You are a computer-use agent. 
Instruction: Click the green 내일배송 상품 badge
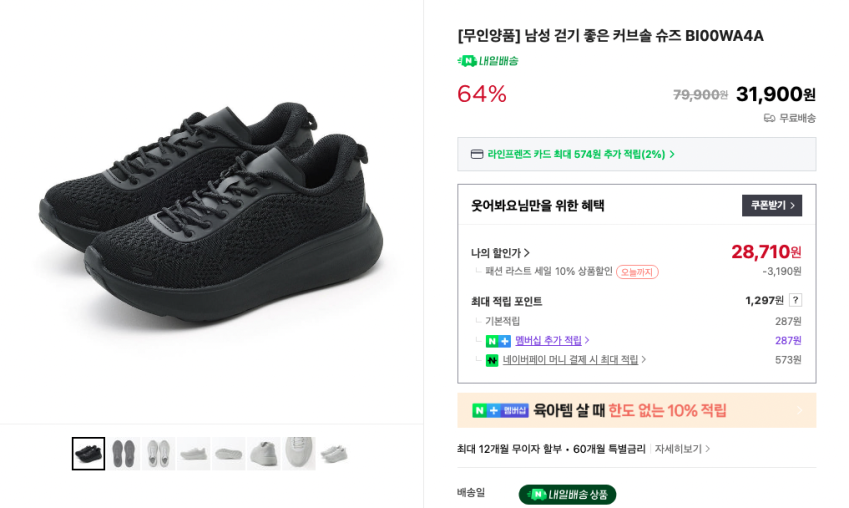567,494
